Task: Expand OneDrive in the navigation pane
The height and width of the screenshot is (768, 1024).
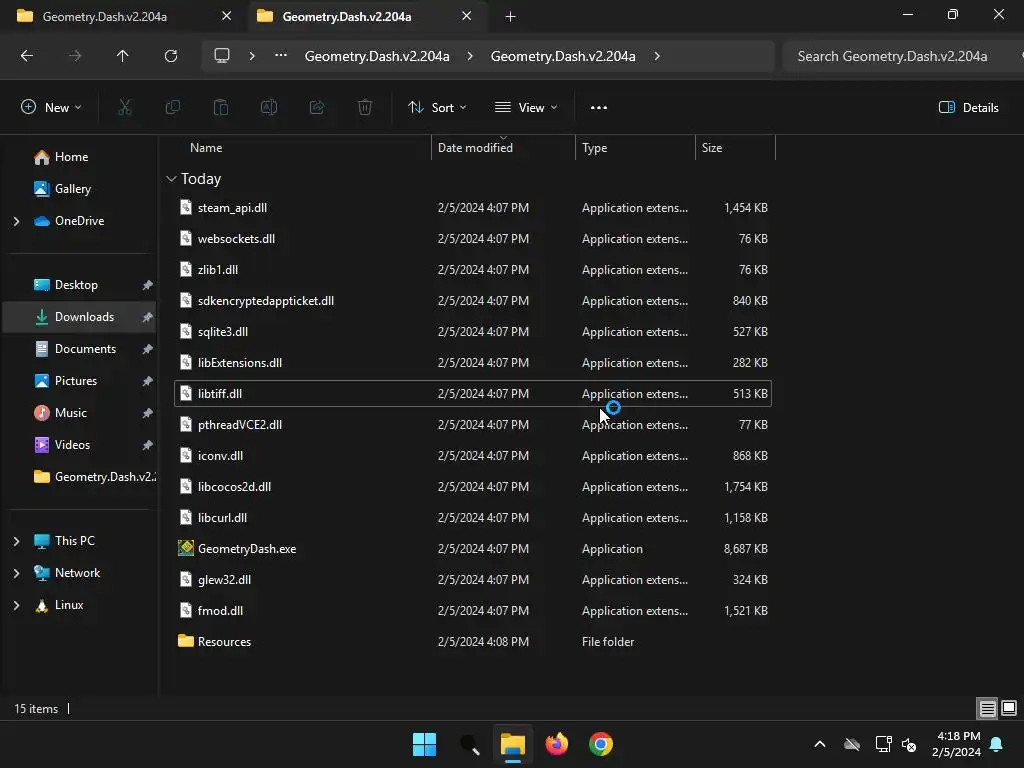Action: (x=16, y=221)
